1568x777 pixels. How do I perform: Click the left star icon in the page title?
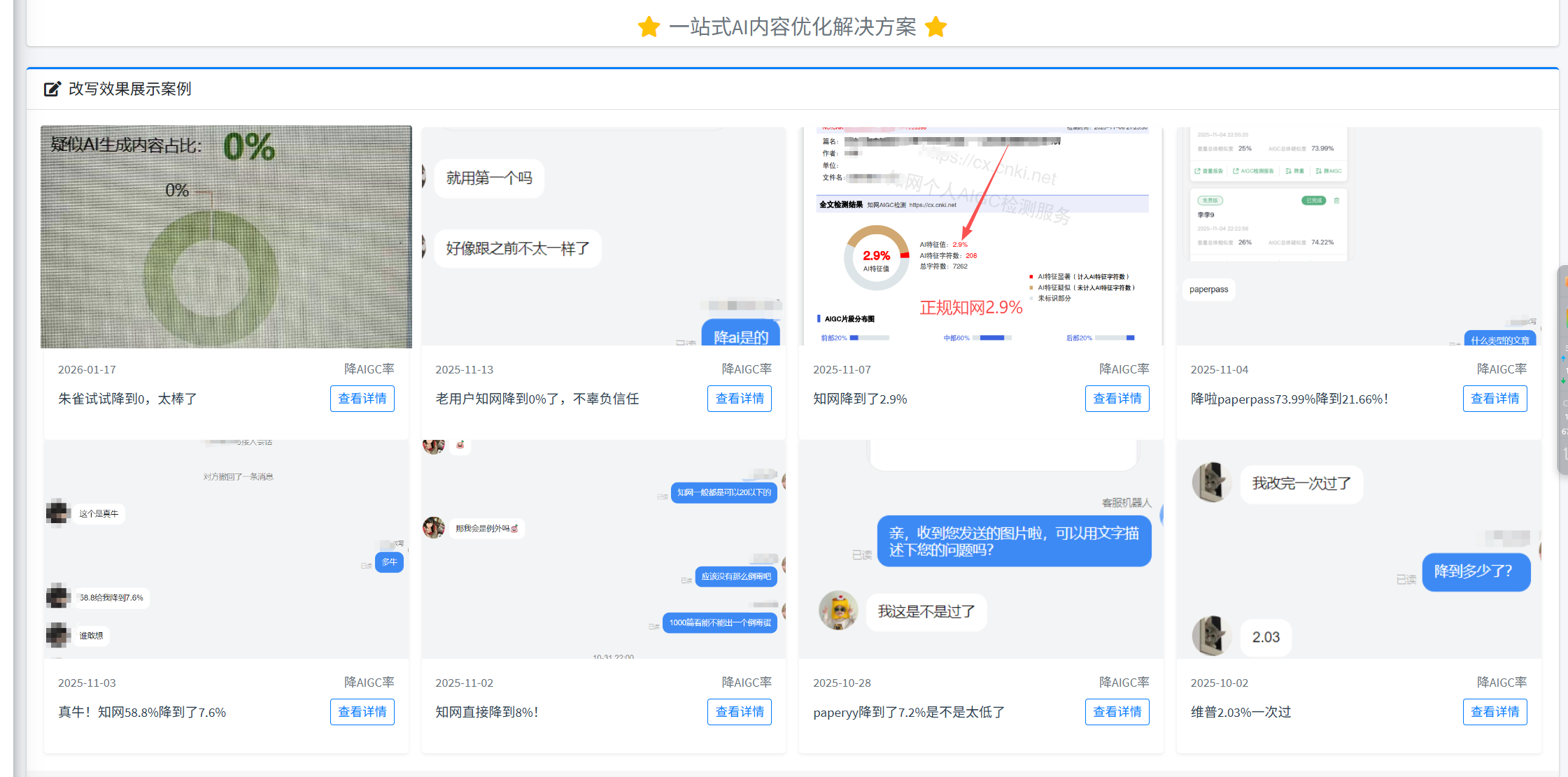point(649,27)
